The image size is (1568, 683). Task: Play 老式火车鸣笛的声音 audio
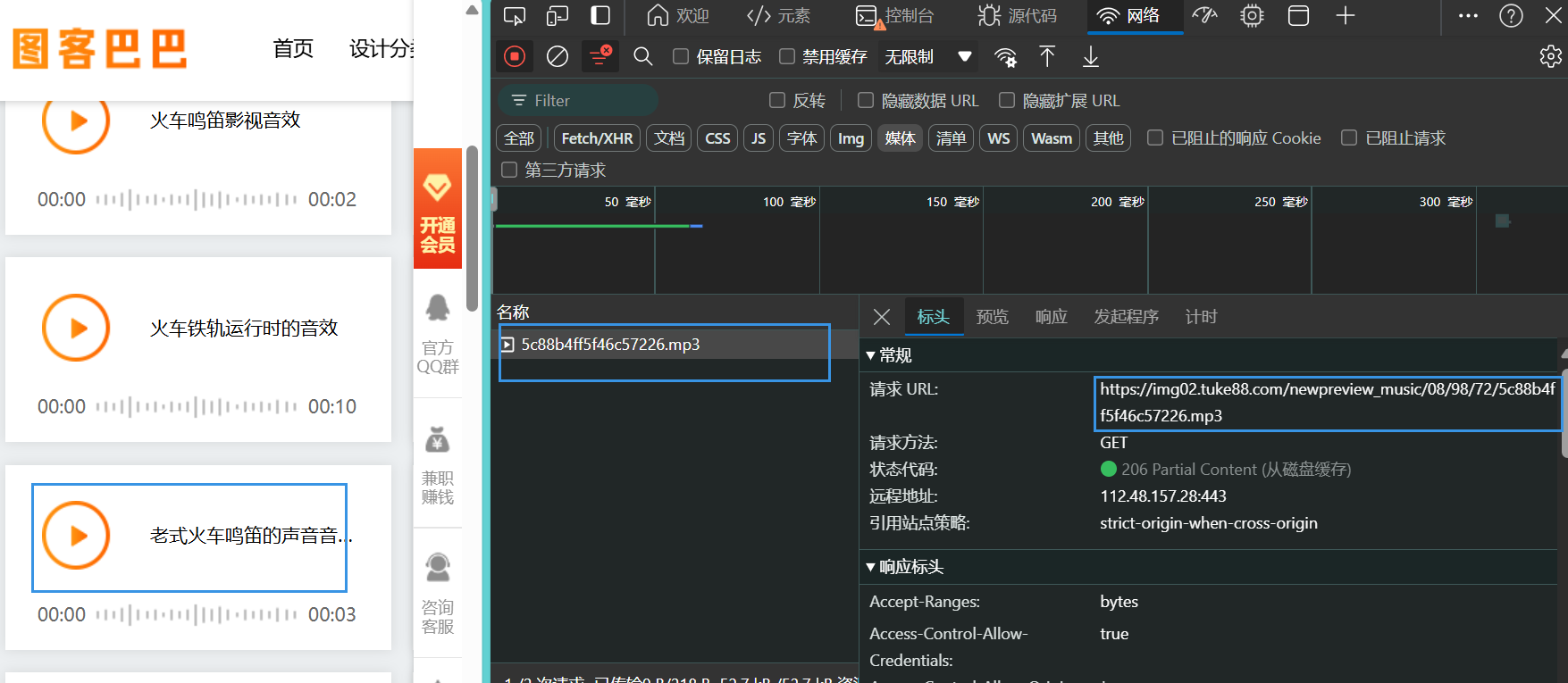click(x=77, y=536)
